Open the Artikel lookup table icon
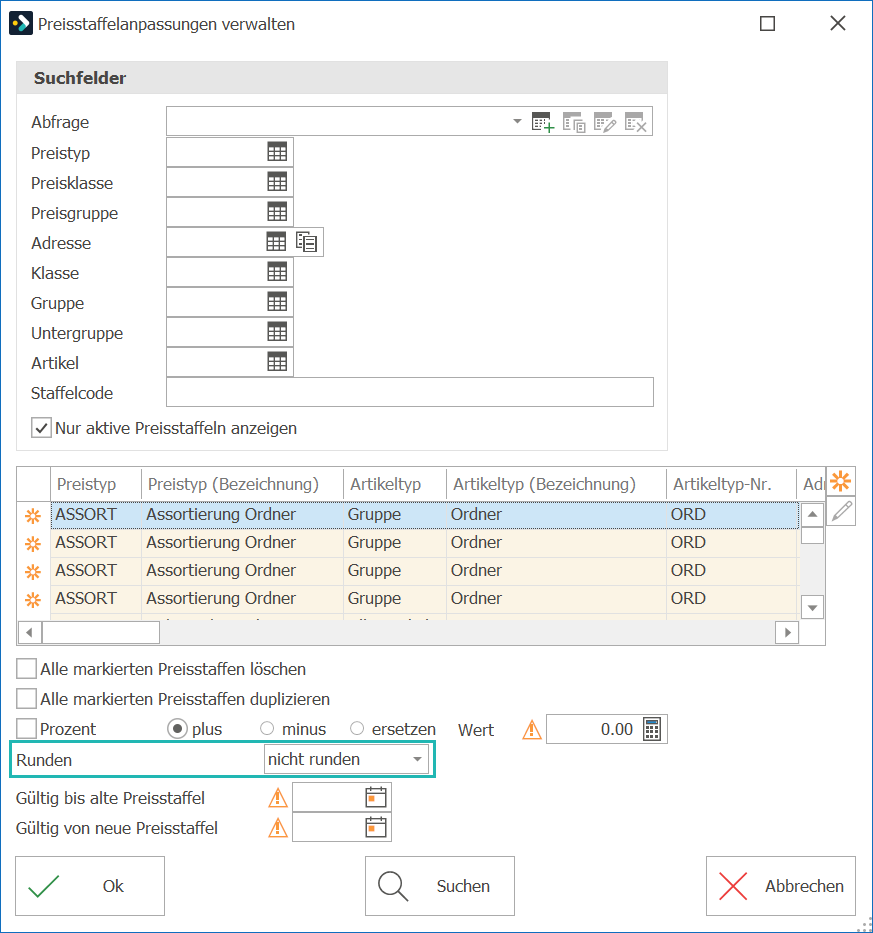The height and width of the screenshot is (933, 873). pyautogui.click(x=277, y=362)
